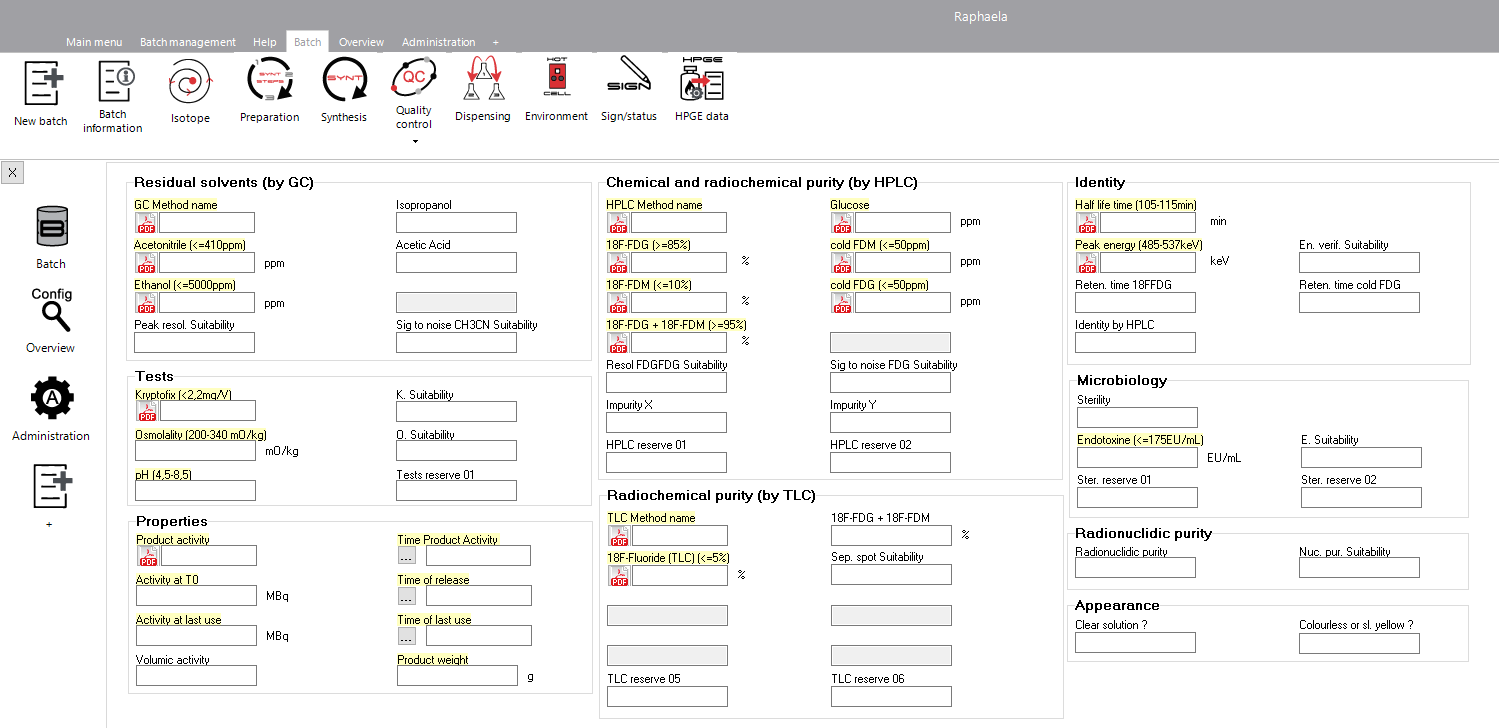This screenshot has width=1499, height=728.
Task: Click the add-document plus sidebar icon
Action: (51, 487)
